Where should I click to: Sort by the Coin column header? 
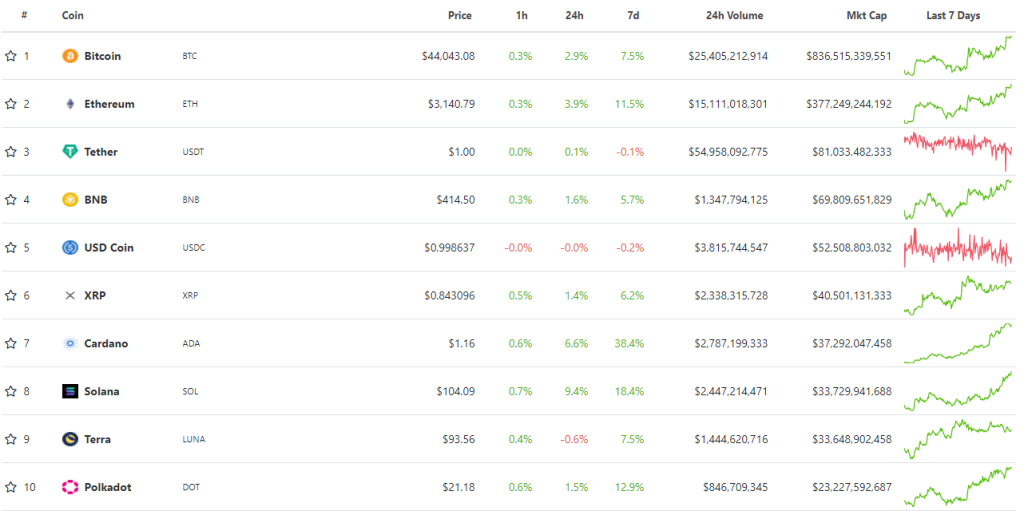[72, 16]
